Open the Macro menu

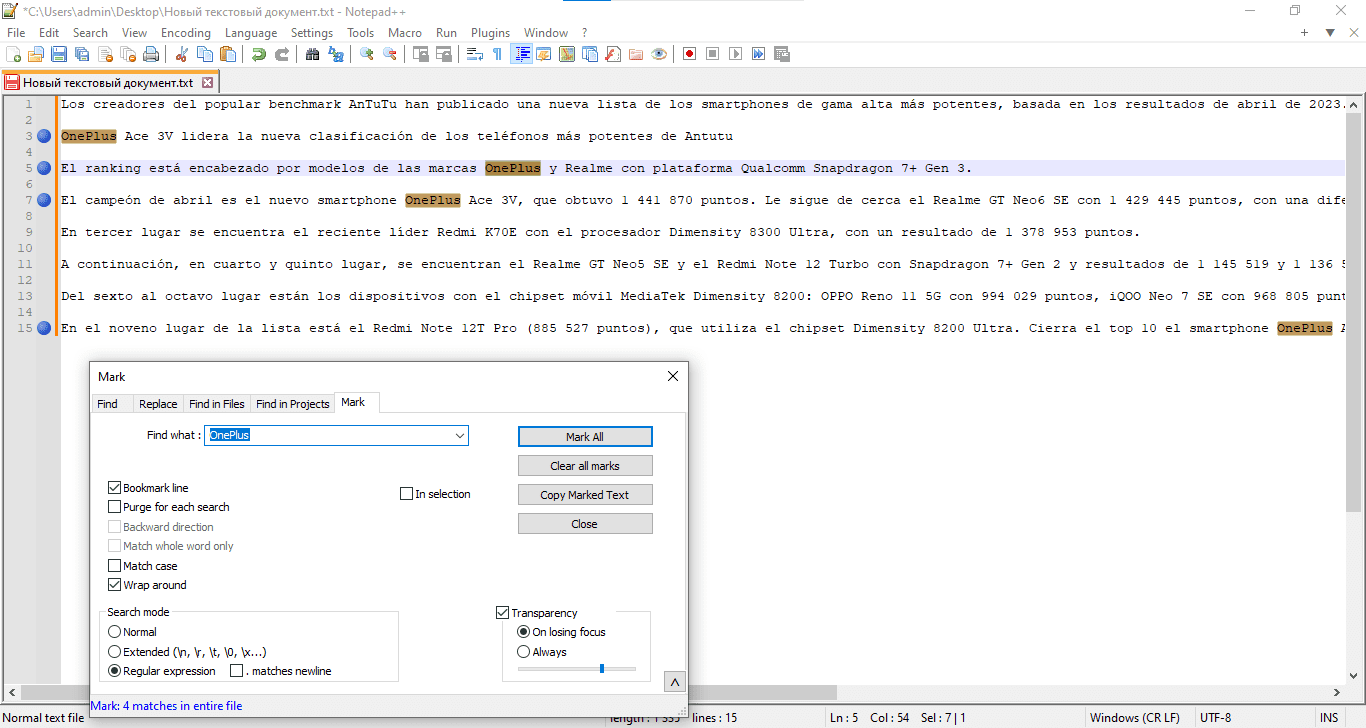(405, 33)
